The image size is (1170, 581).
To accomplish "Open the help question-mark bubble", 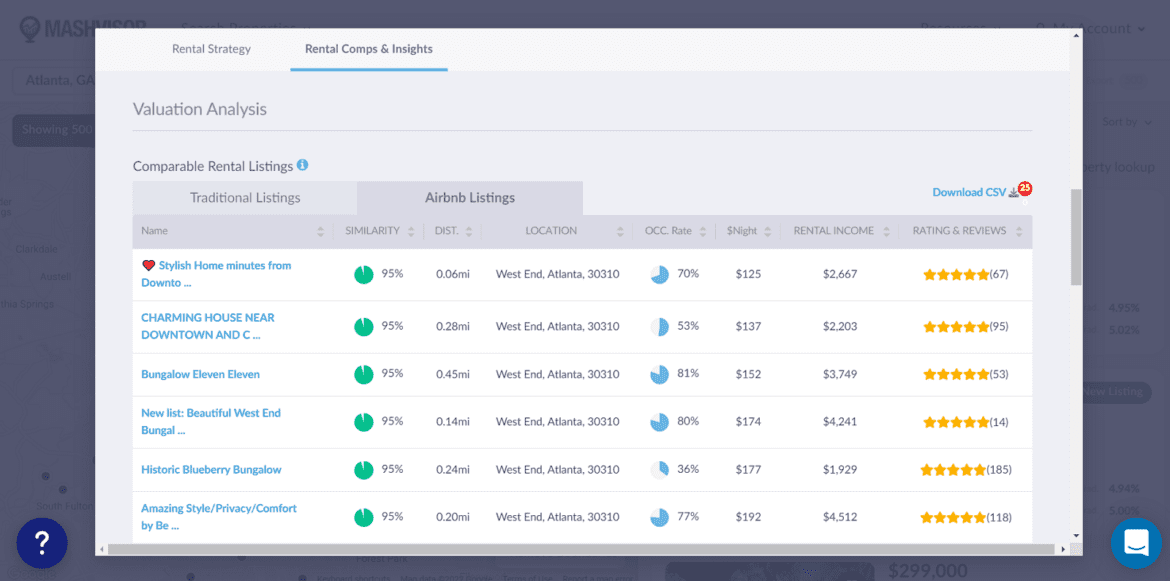I will [x=42, y=542].
